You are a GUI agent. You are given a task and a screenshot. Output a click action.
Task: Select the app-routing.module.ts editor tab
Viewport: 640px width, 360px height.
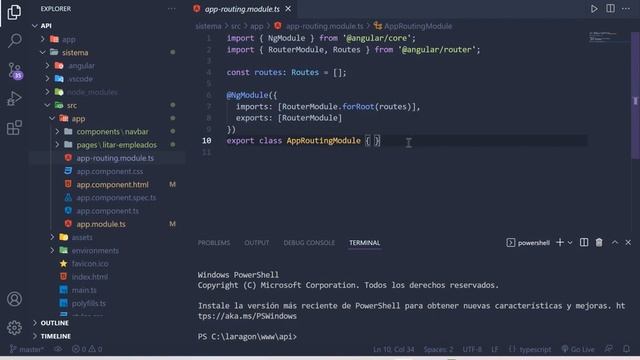pos(242,9)
